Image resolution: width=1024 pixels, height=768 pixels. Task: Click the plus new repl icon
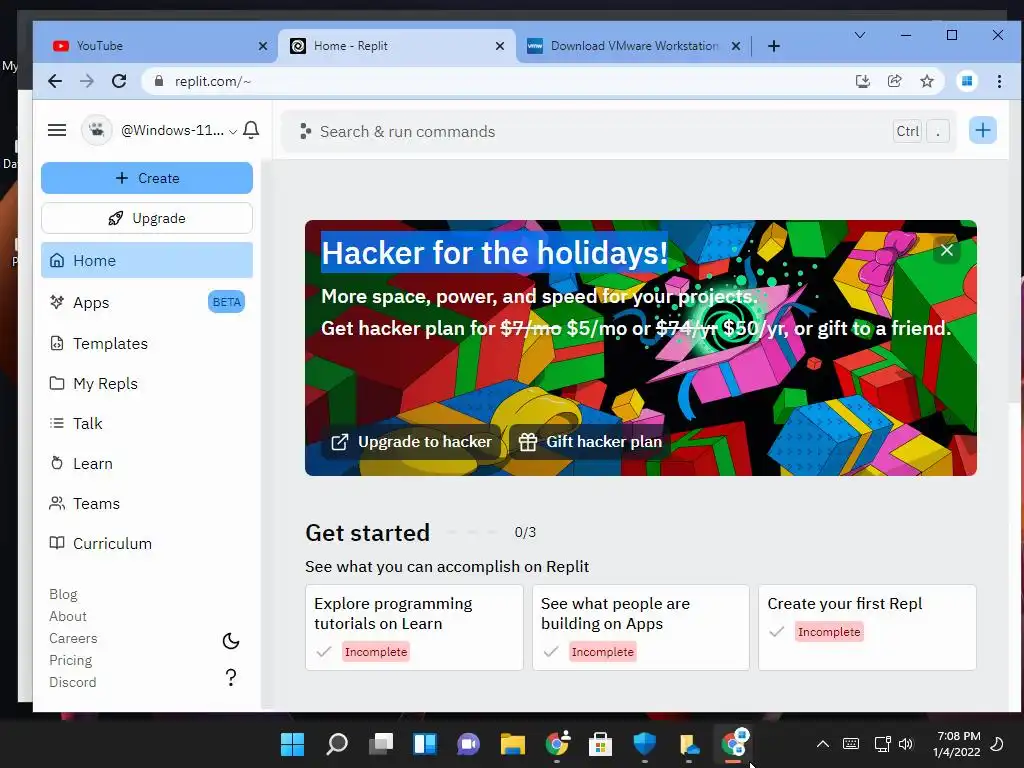(x=983, y=131)
